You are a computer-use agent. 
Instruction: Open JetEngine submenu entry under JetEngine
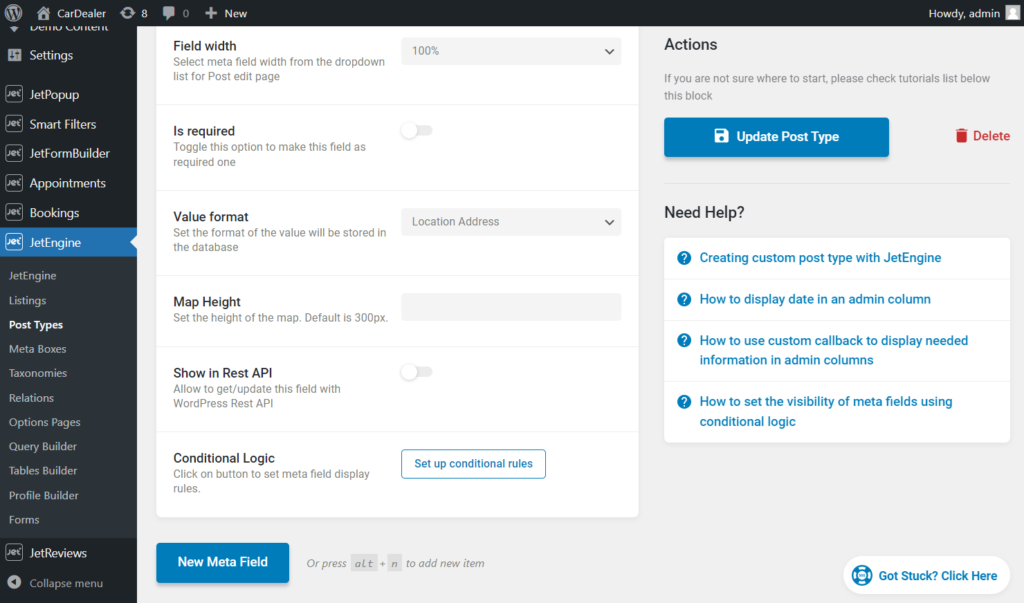point(33,276)
